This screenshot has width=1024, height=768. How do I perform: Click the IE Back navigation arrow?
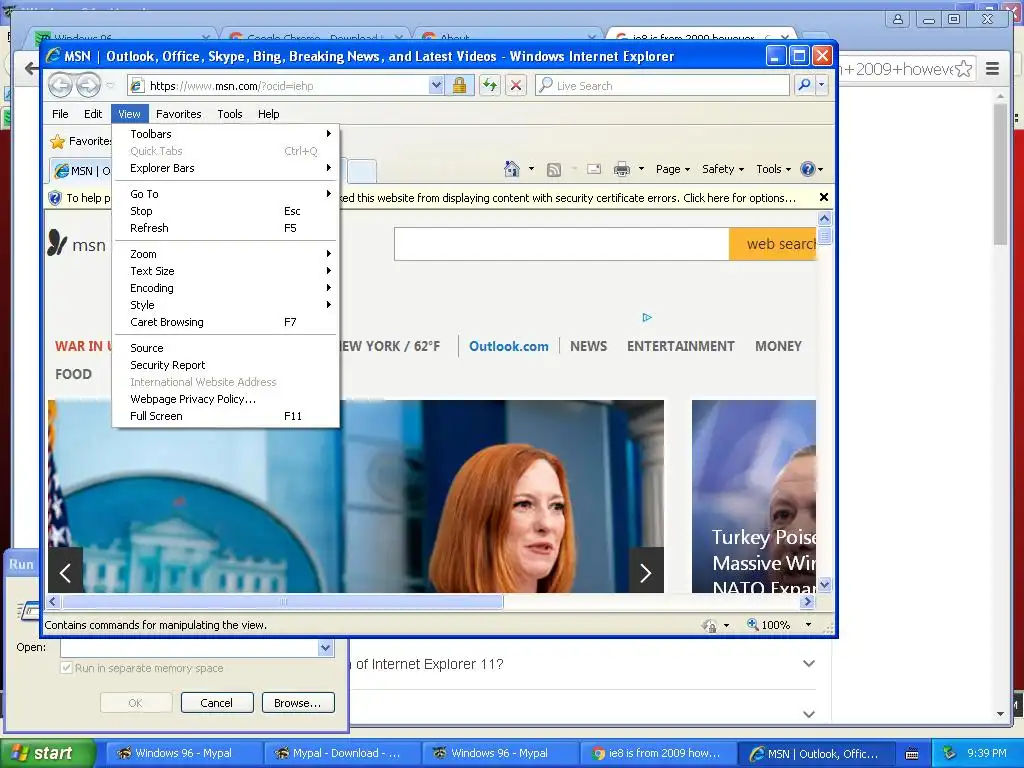[60, 85]
